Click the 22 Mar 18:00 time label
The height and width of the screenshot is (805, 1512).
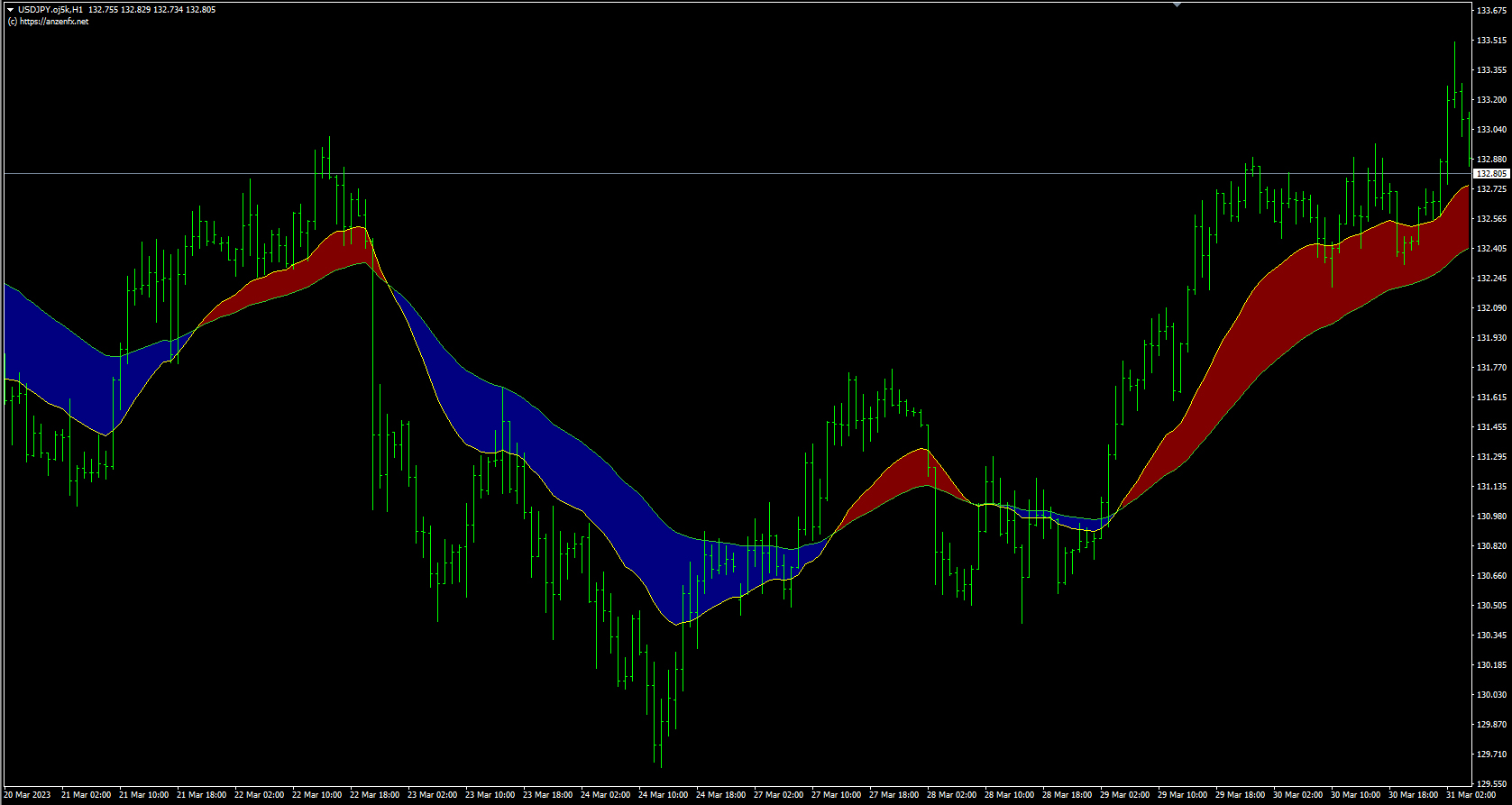tap(374, 795)
